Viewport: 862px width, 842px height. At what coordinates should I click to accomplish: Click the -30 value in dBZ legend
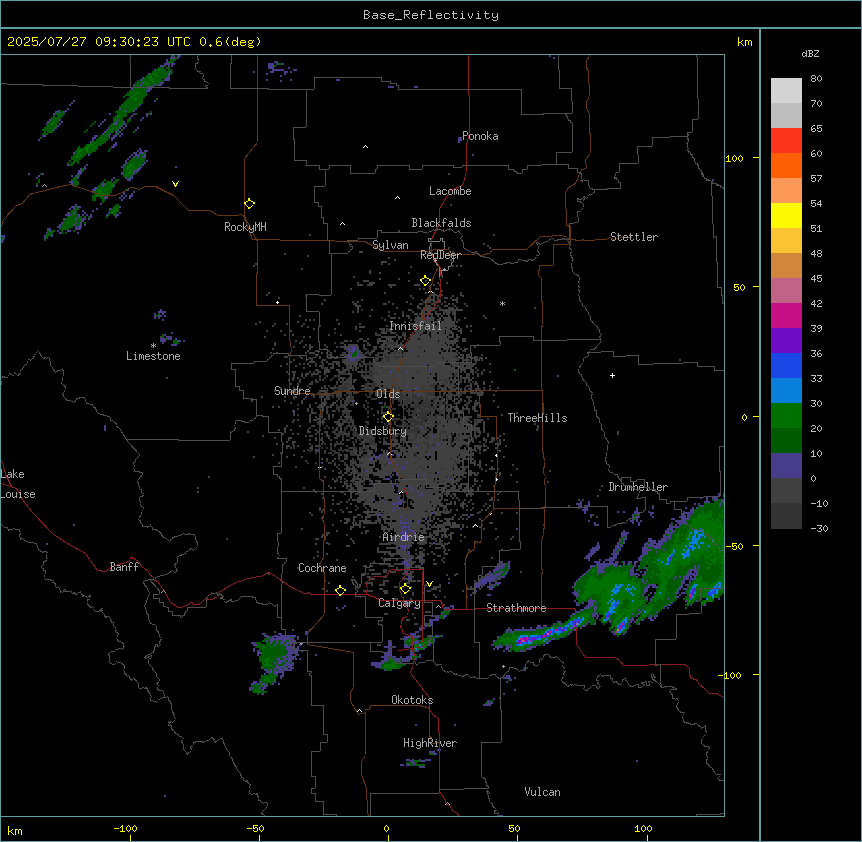819,528
